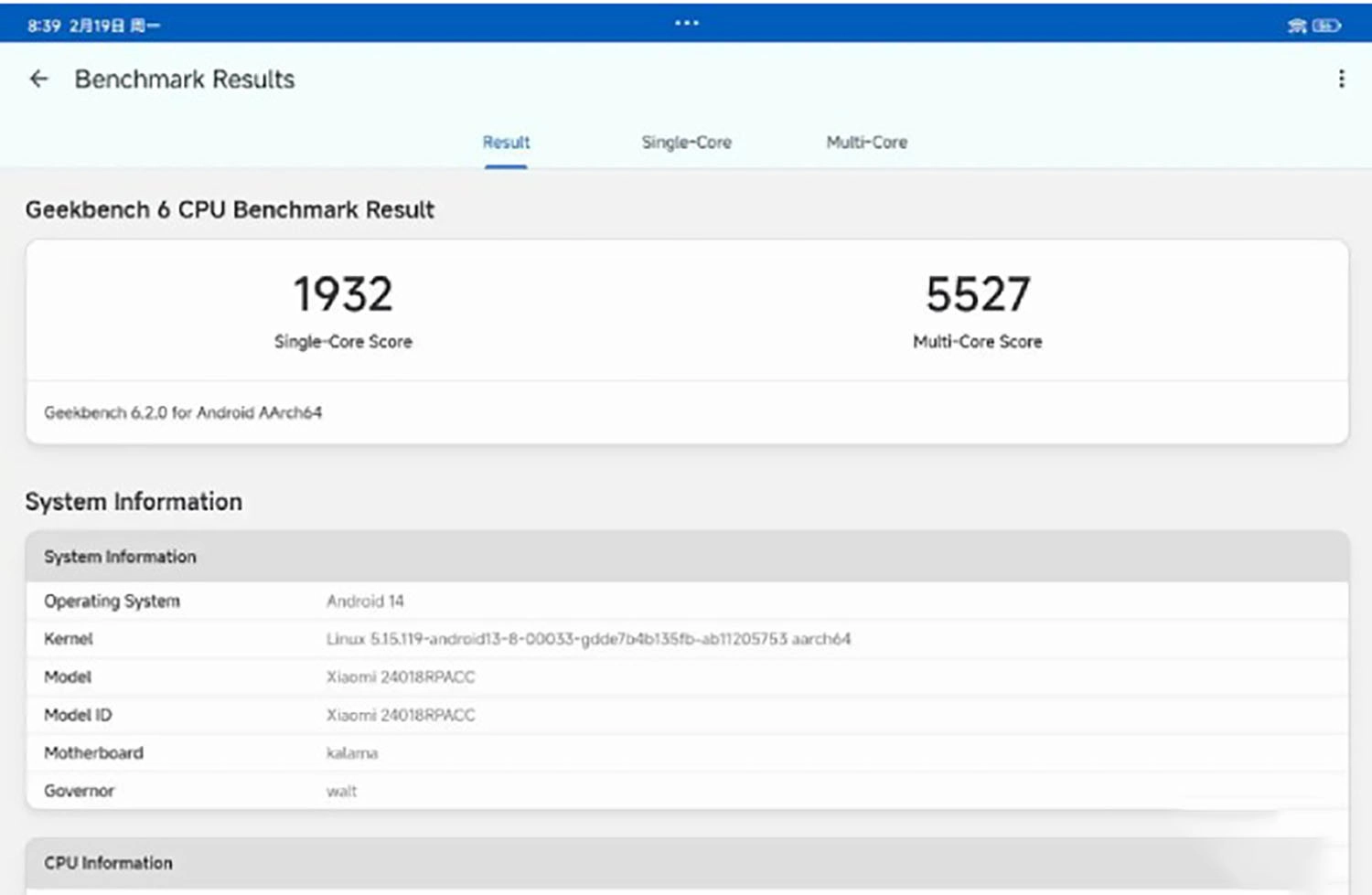The height and width of the screenshot is (895, 1372).
Task: Tap the Xiaomi 24018RPACC value in Model ID row
Action: [x=401, y=716]
